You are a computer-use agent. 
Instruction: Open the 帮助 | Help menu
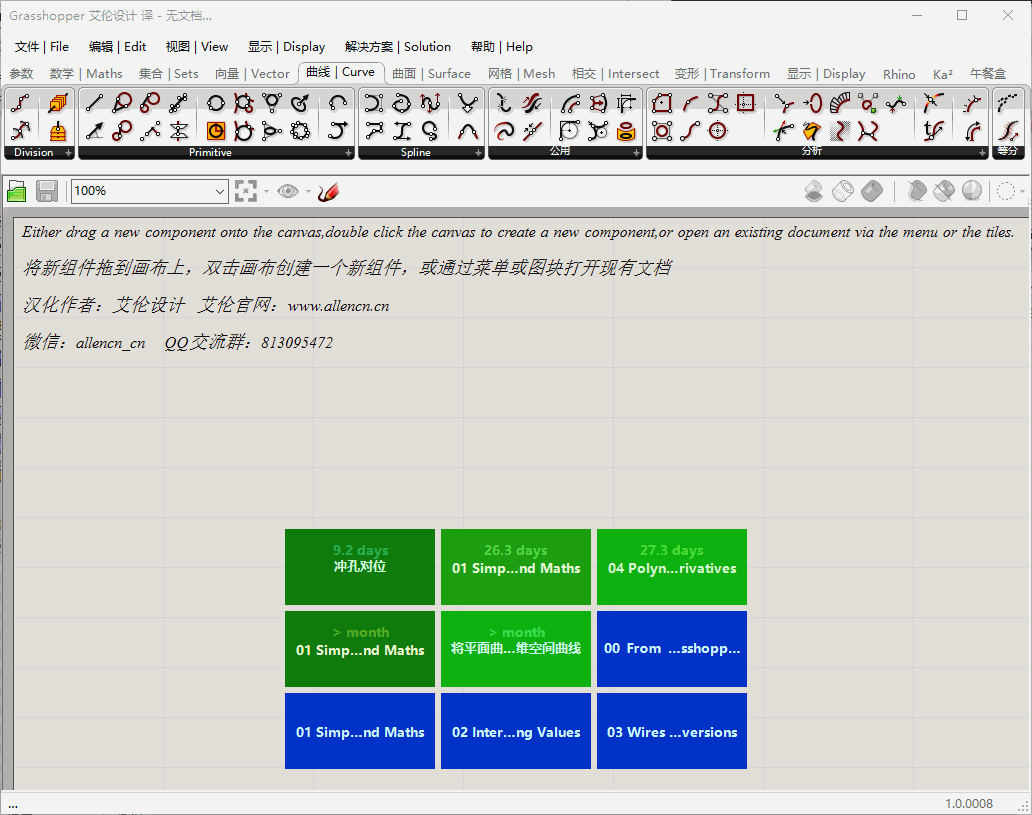(x=502, y=47)
